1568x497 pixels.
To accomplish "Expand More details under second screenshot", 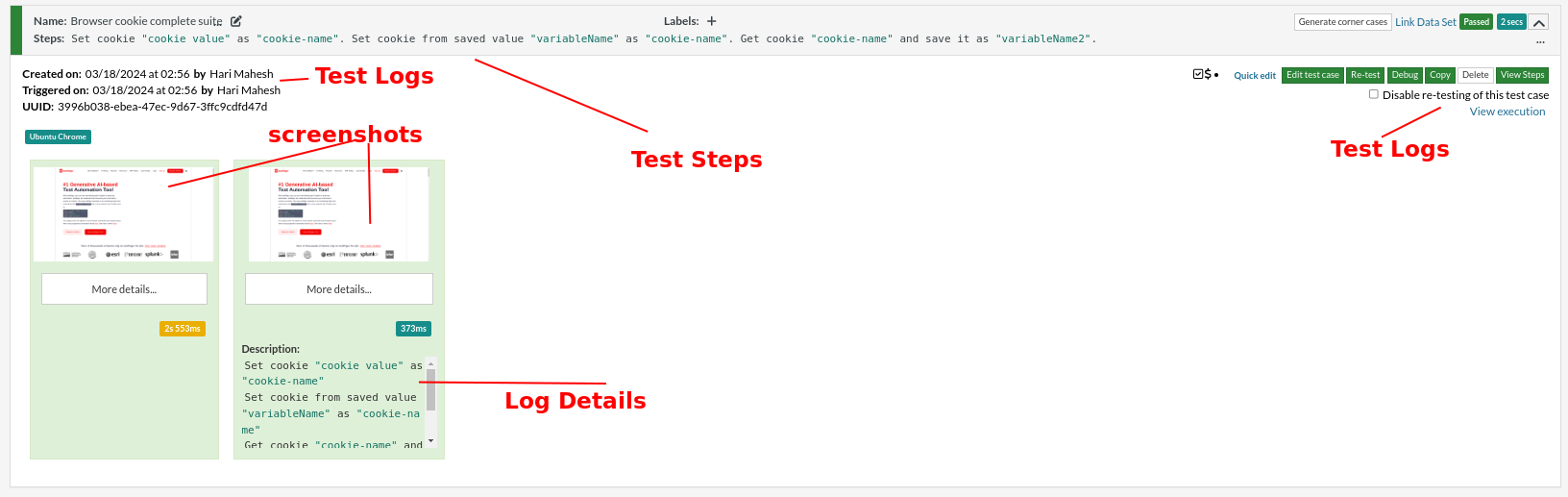I will click(339, 289).
